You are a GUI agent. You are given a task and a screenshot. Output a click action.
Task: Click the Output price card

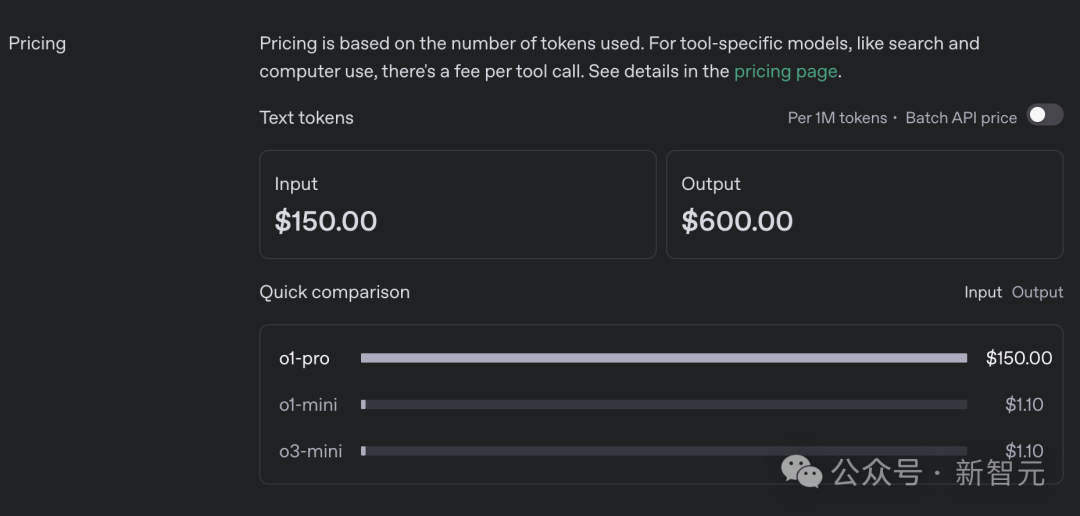pyautogui.click(x=864, y=205)
